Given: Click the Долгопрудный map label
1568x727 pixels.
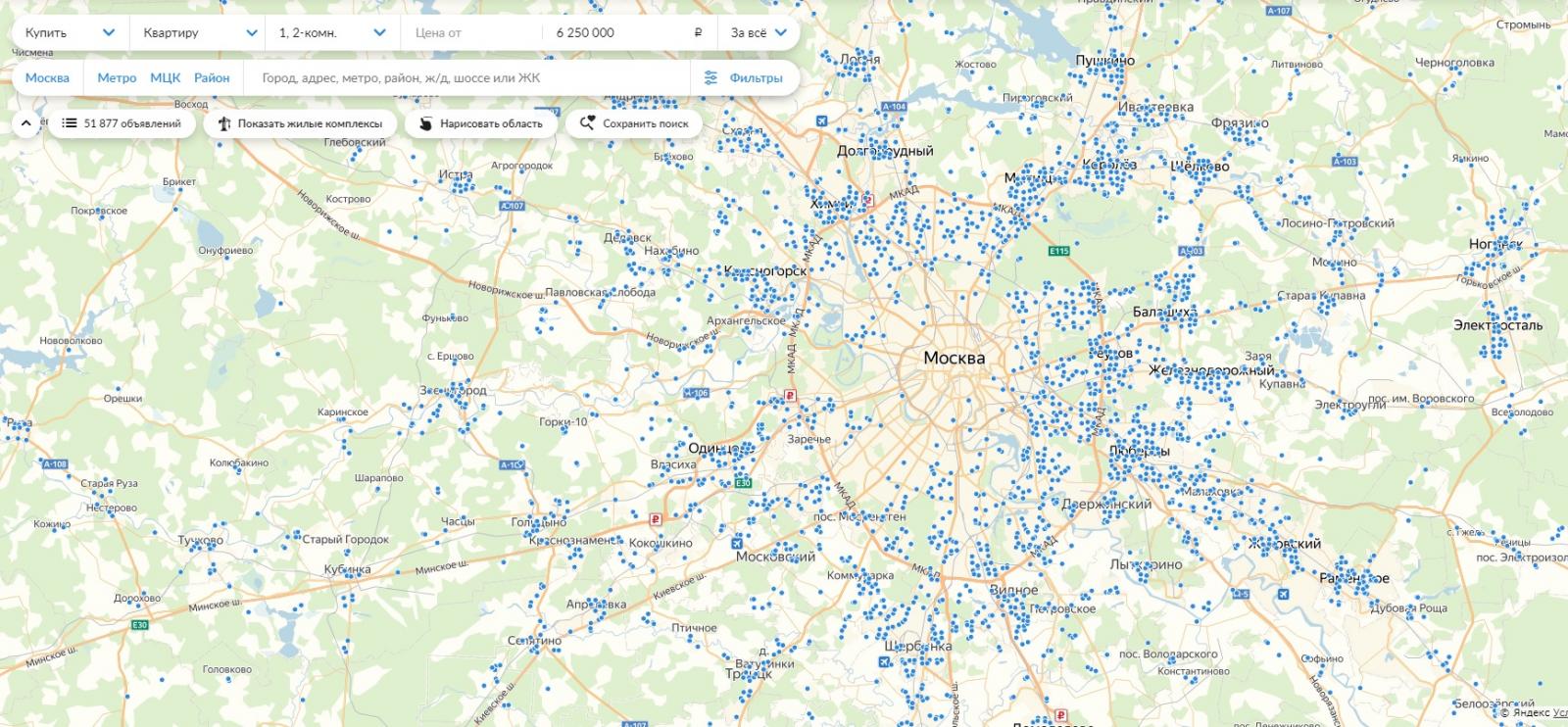Looking at the screenshot, I should pos(885,151).
